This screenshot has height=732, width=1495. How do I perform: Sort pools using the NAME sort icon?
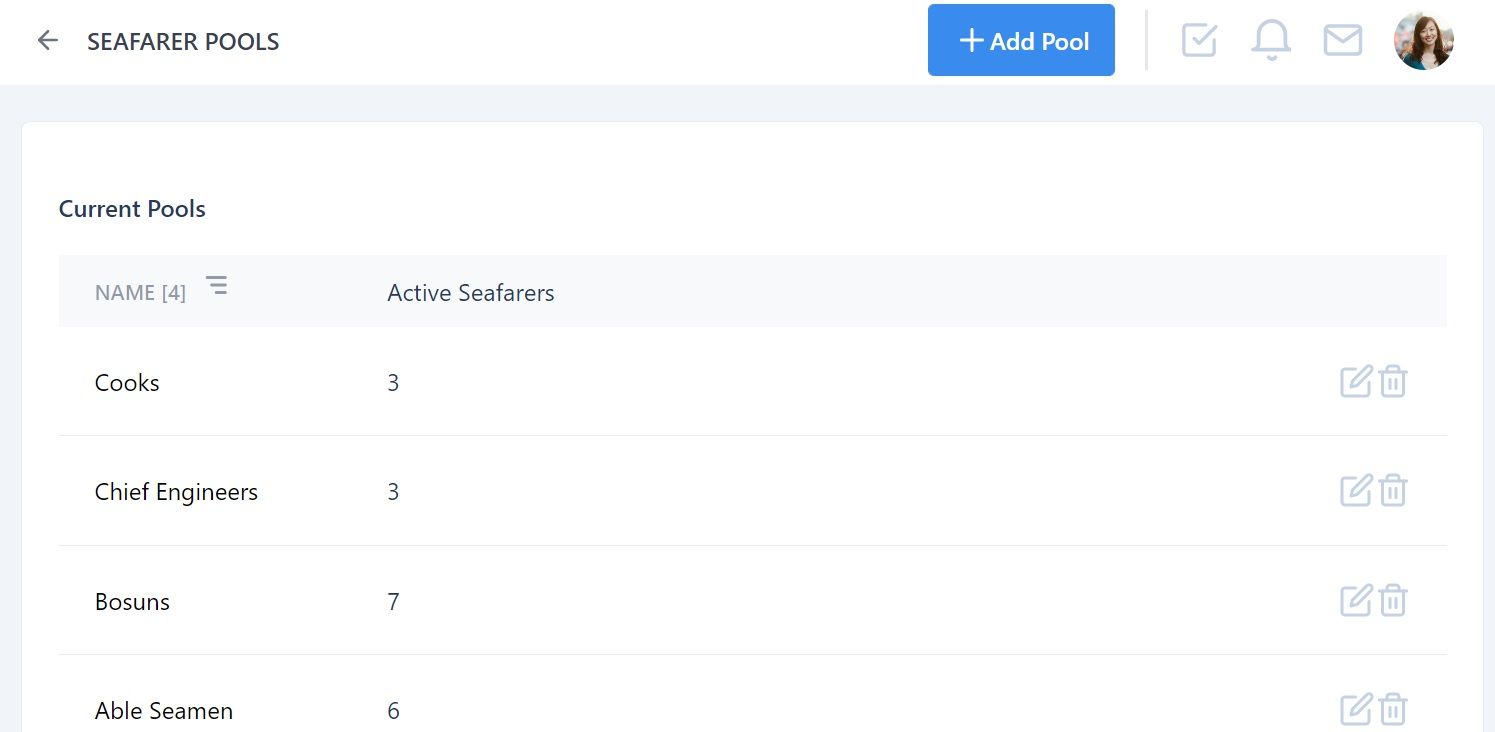(x=216, y=286)
